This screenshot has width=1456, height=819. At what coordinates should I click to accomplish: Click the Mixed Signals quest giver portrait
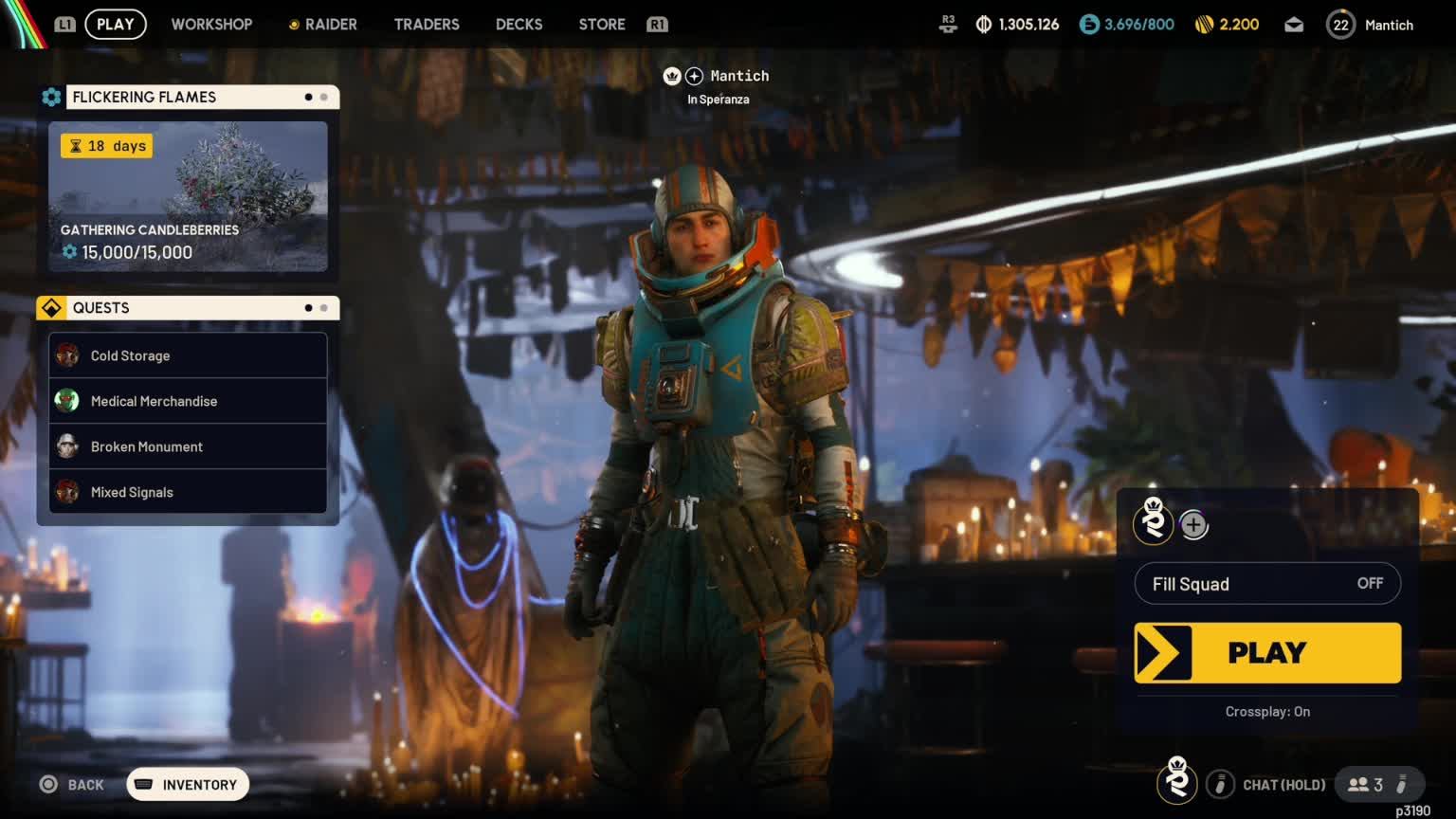coord(67,492)
